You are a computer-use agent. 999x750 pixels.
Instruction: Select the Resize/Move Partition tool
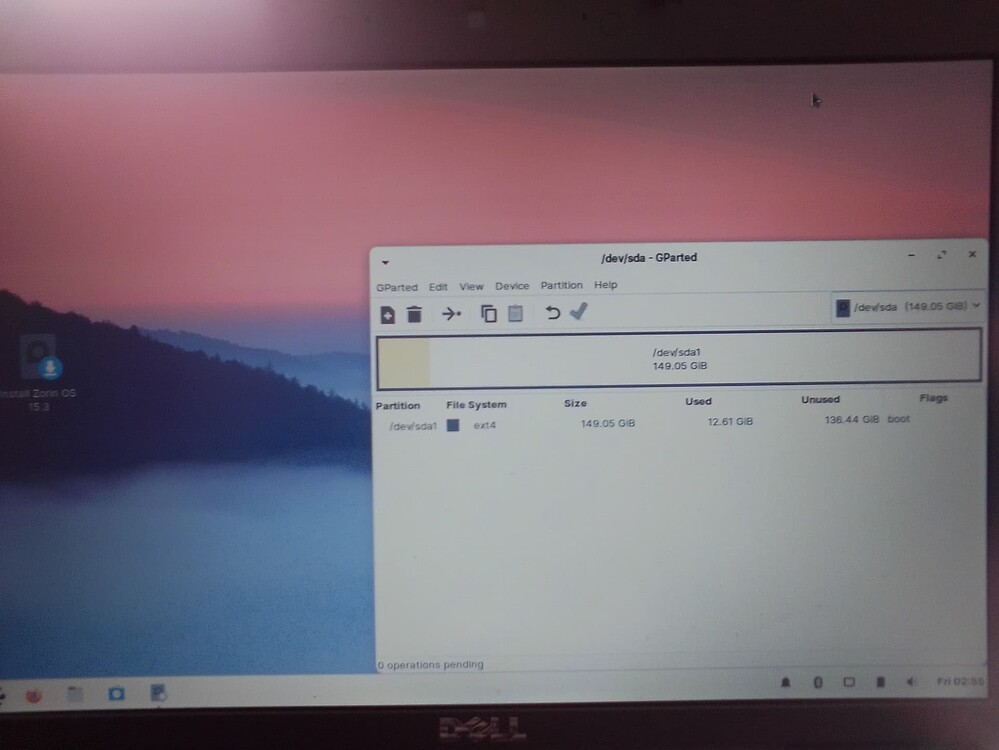[452, 313]
